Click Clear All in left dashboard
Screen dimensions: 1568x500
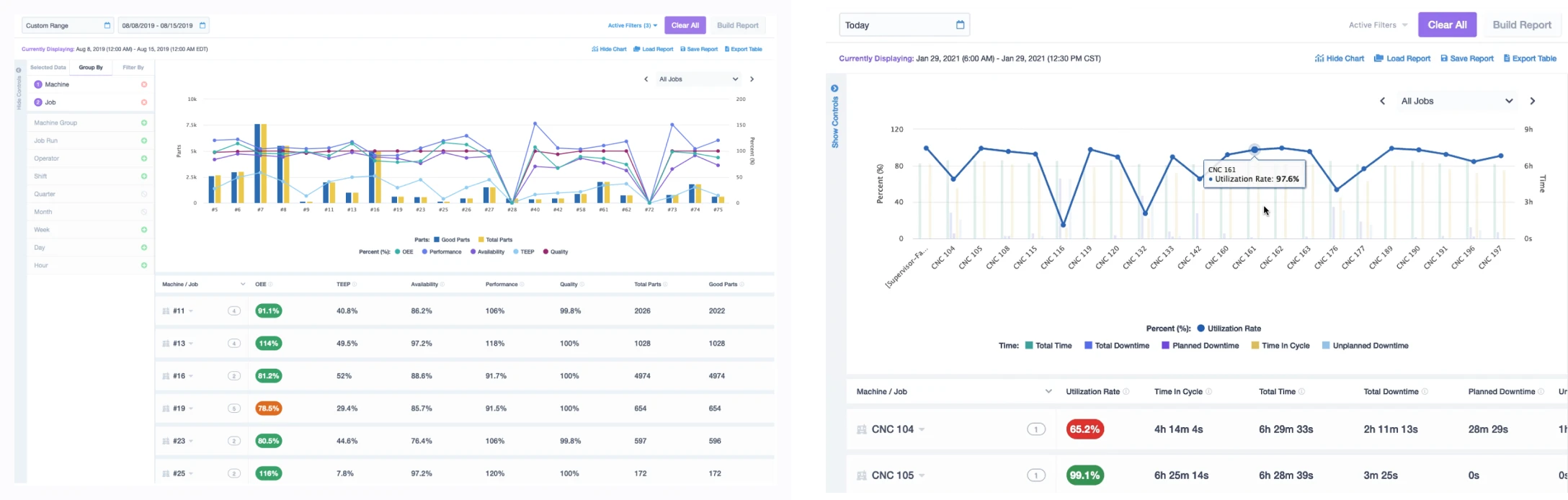pyautogui.click(x=685, y=25)
